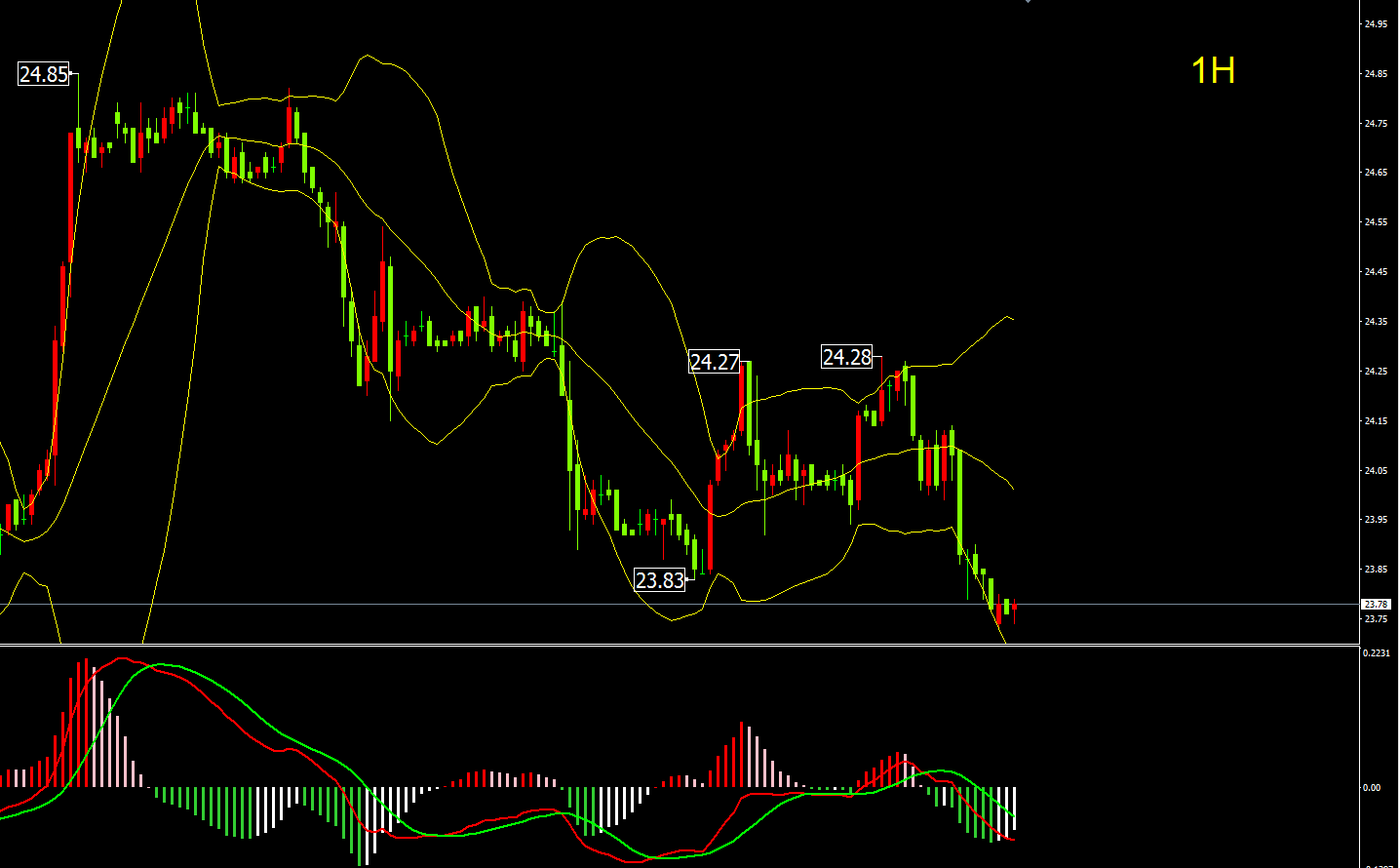Image resolution: width=1400 pixels, height=868 pixels.
Task: Click the 24.95 tick on price axis
Action: [x=1376, y=23]
